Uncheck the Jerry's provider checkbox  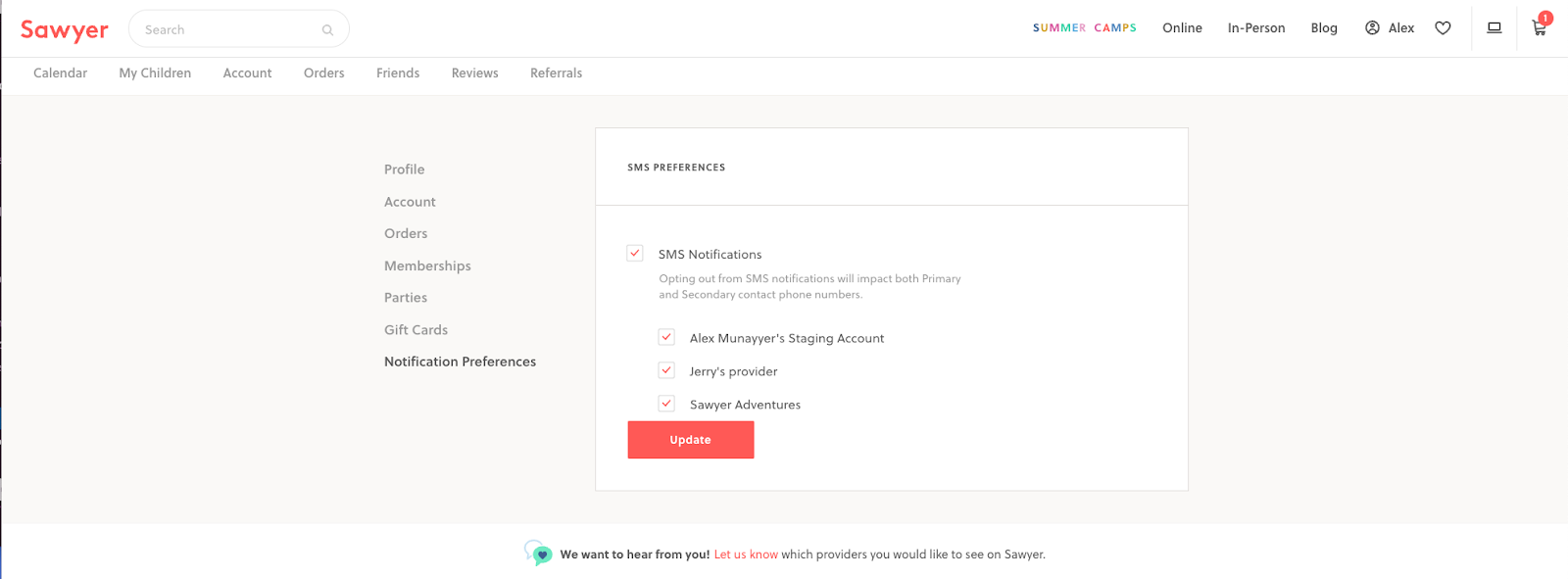(666, 371)
